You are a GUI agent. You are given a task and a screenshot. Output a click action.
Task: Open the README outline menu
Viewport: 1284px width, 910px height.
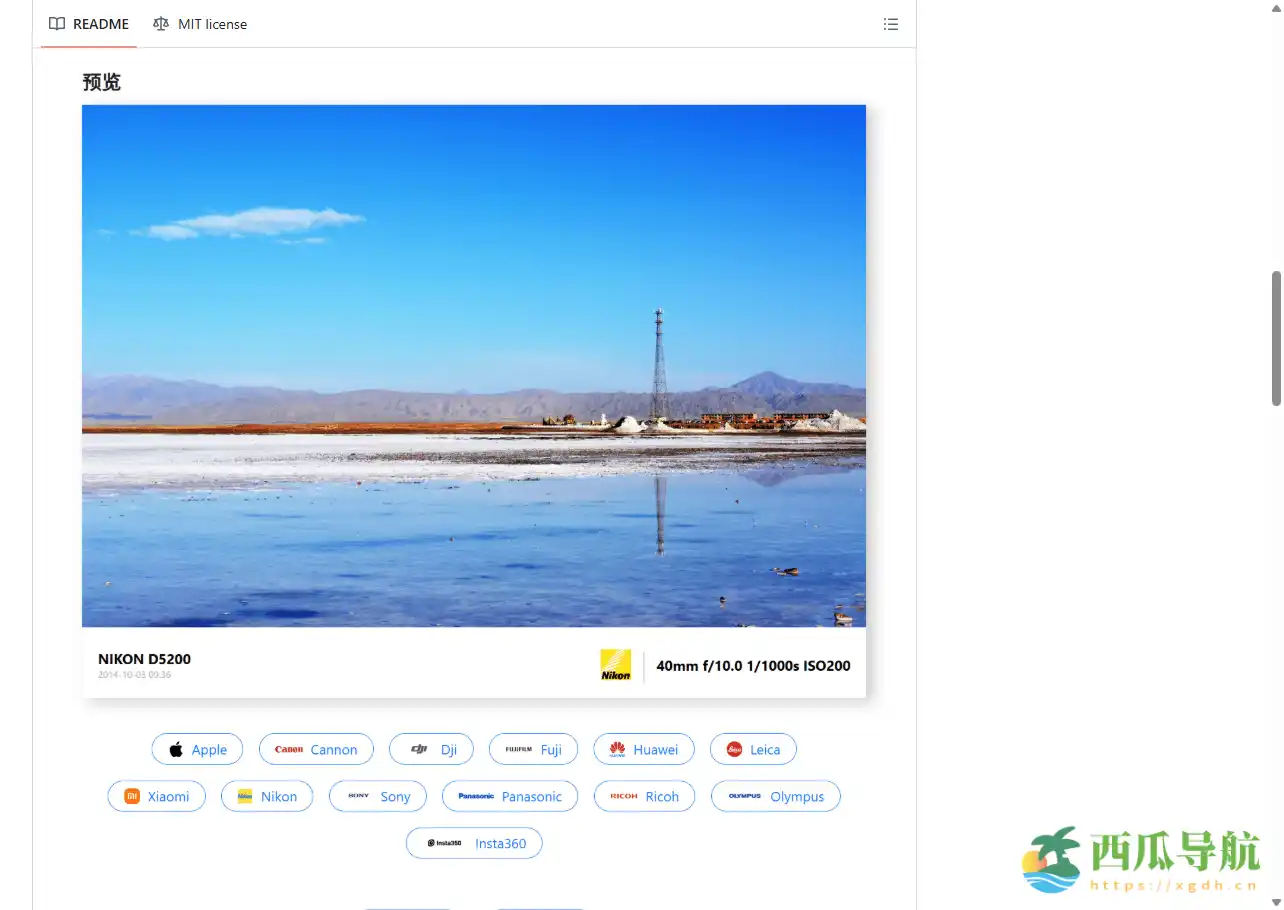pos(890,24)
